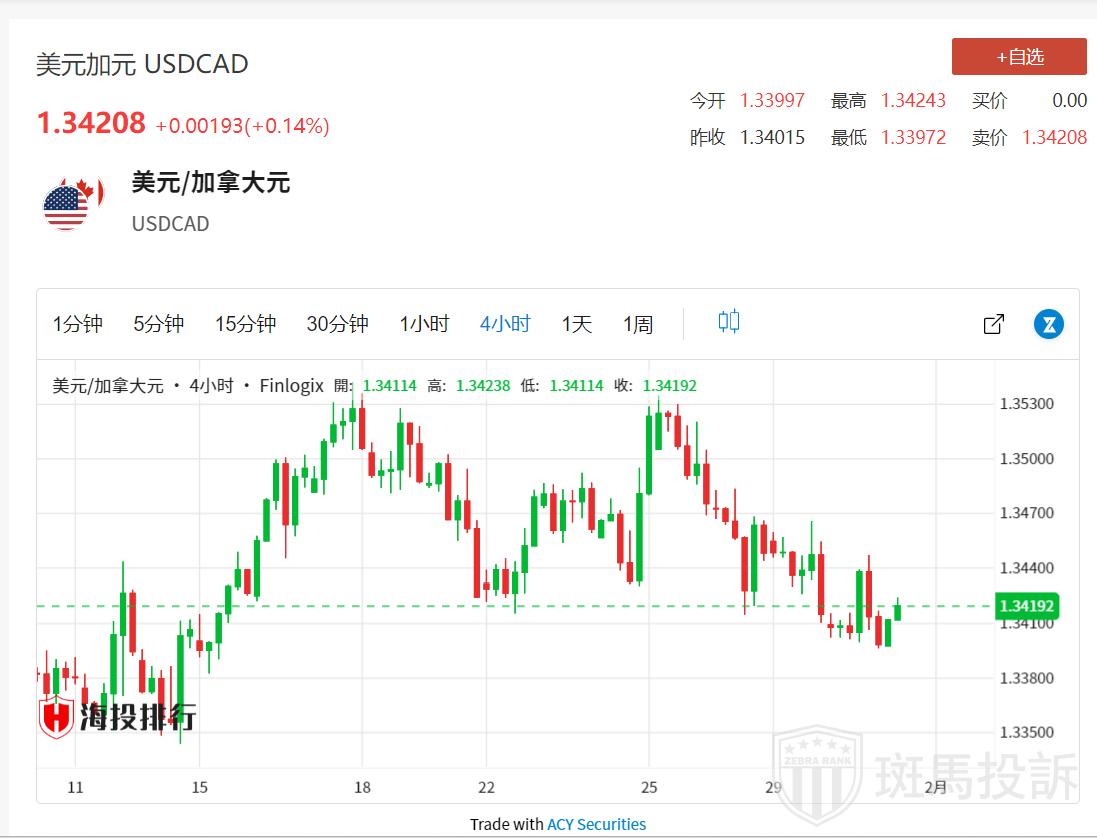Click the blue Finlogix logo icon

pyautogui.click(x=1049, y=324)
